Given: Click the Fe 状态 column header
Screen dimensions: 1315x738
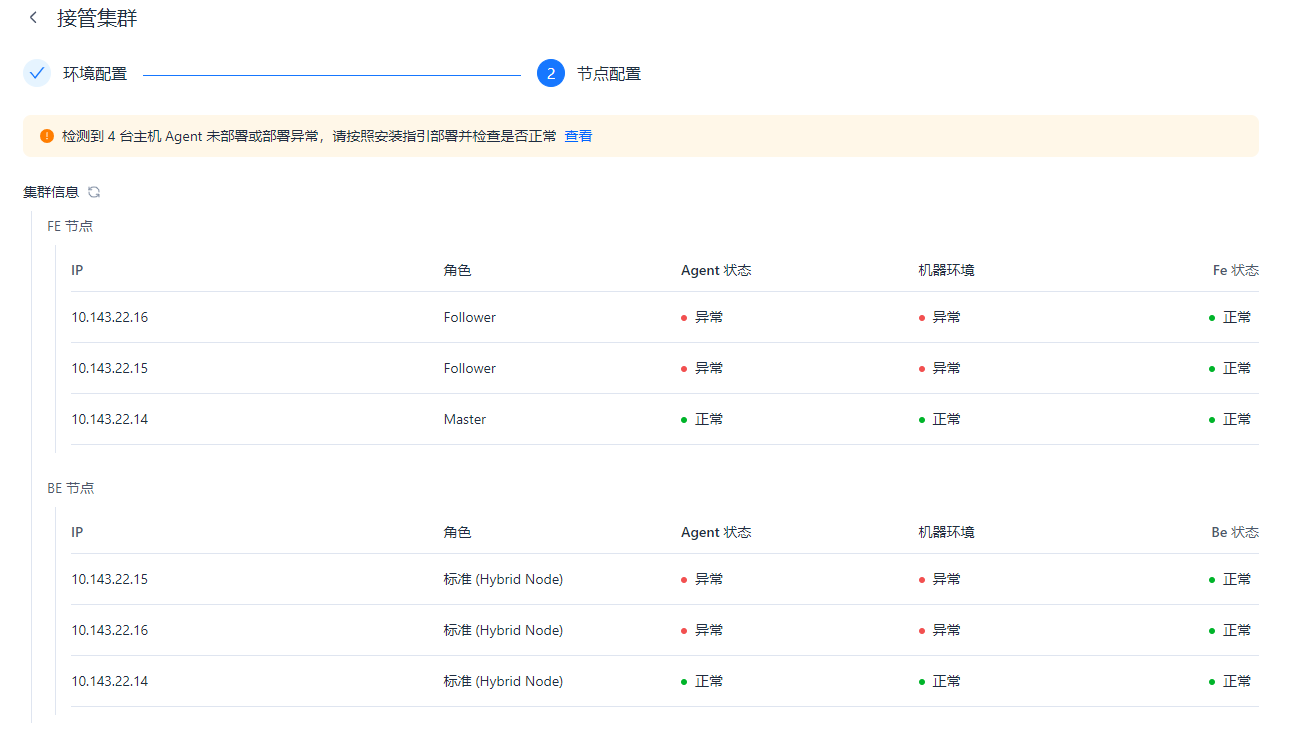Looking at the screenshot, I should (x=1235, y=270).
